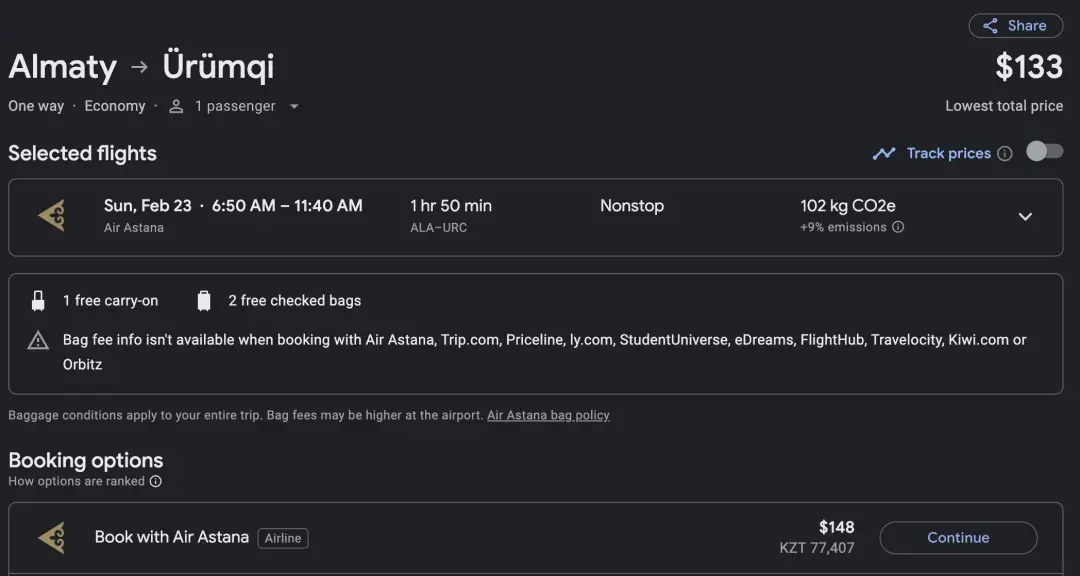Image resolution: width=1080 pixels, height=576 pixels.
Task: Click the Economy class label
Action: tap(115, 106)
